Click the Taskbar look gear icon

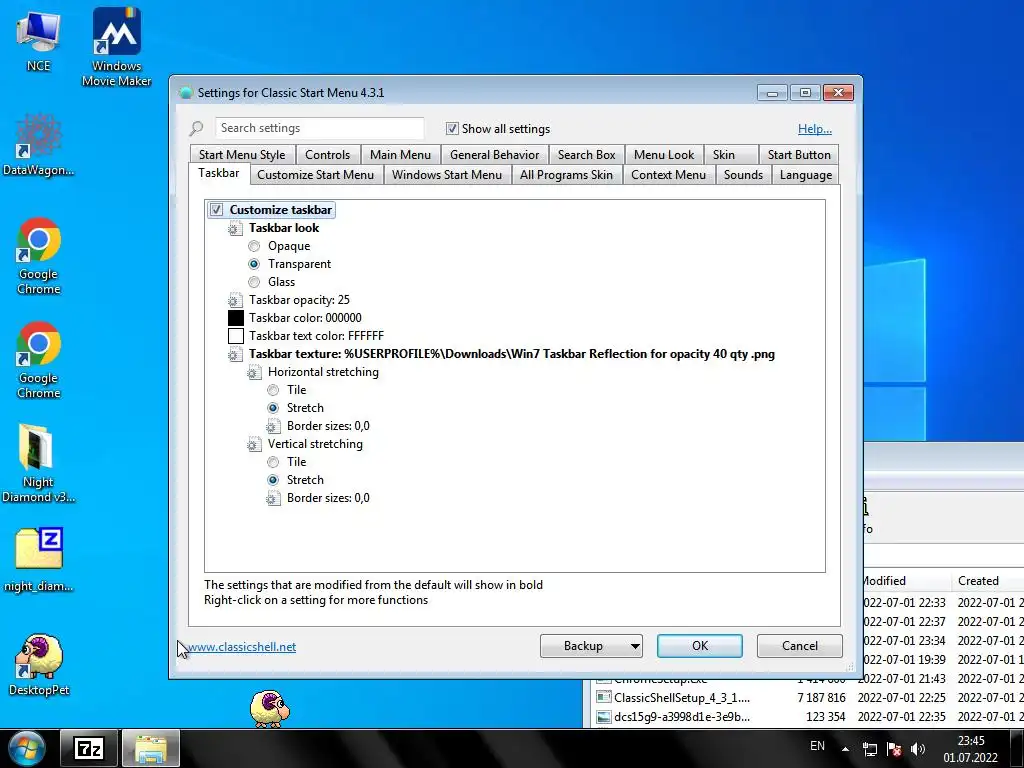(x=235, y=229)
